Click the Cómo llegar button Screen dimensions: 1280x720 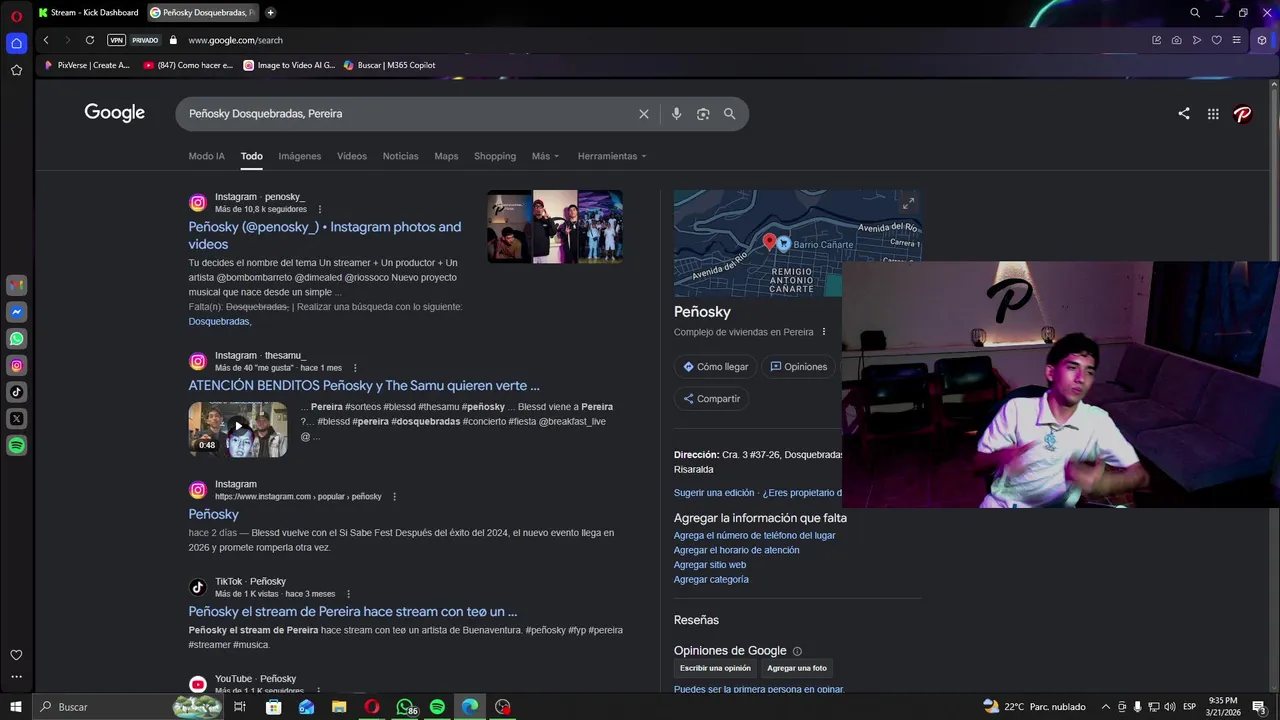coord(715,367)
